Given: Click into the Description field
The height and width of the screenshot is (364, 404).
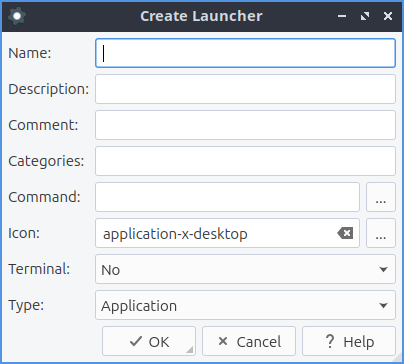Looking at the screenshot, I should pyautogui.click(x=245, y=89).
